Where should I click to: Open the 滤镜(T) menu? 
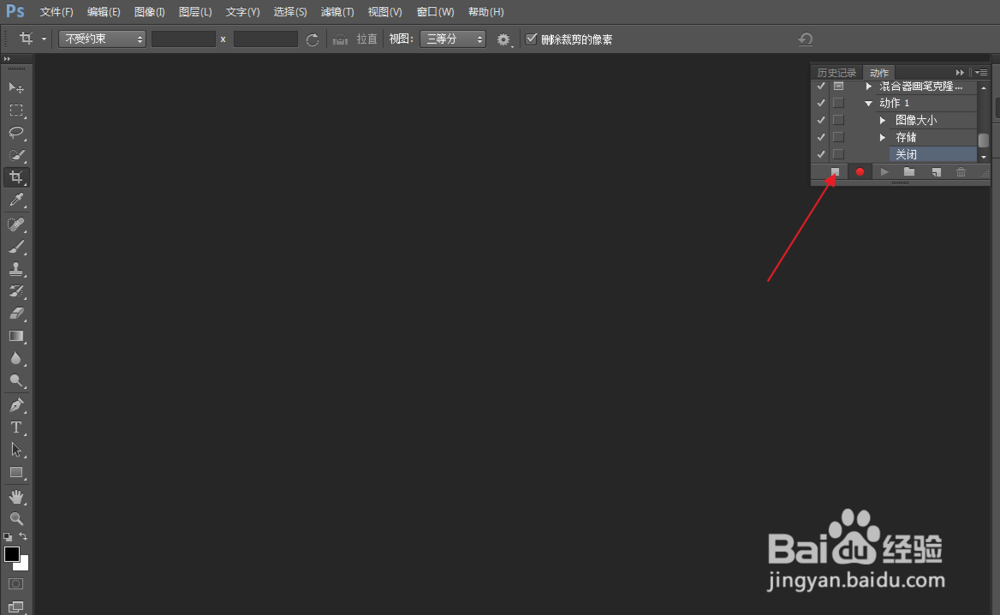(x=337, y=12)
